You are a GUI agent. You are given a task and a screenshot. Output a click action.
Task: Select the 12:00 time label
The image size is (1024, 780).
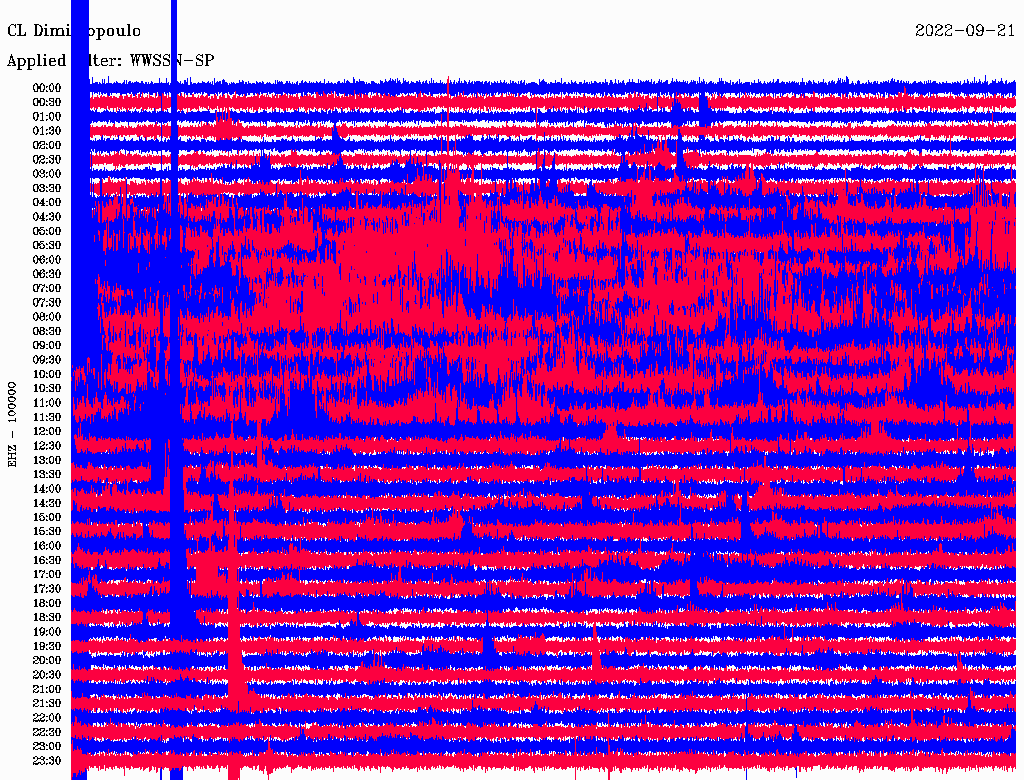[47, 431]
